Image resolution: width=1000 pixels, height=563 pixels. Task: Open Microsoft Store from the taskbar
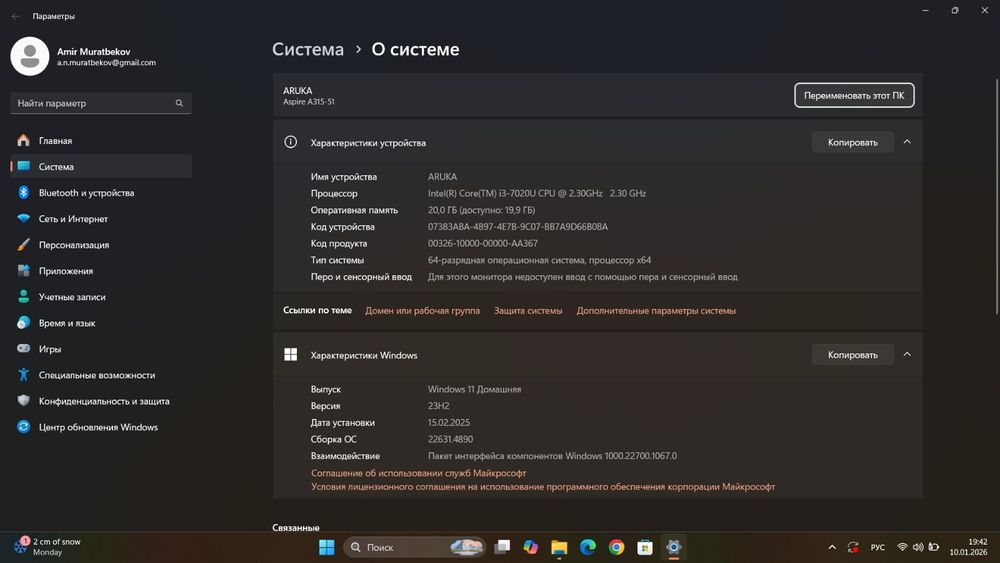645,547
